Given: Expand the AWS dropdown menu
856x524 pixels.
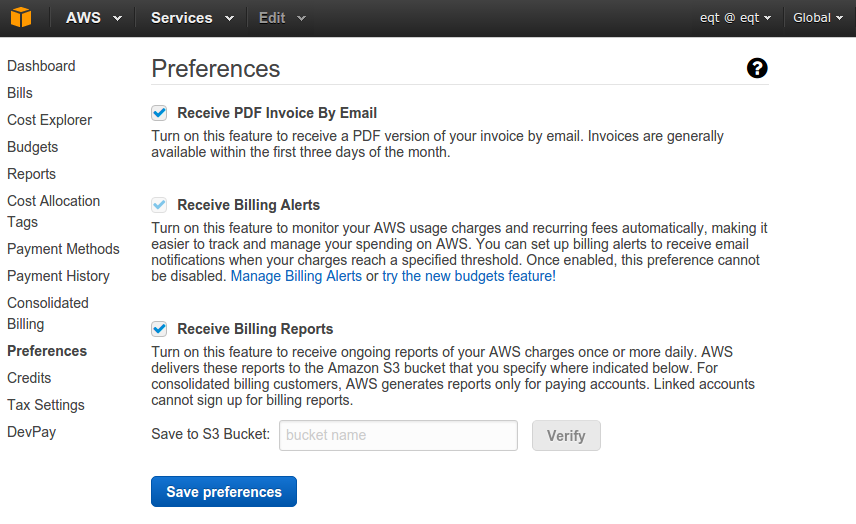Looking at the screenshot, I should pyautogui.click(x=94, y=18).
